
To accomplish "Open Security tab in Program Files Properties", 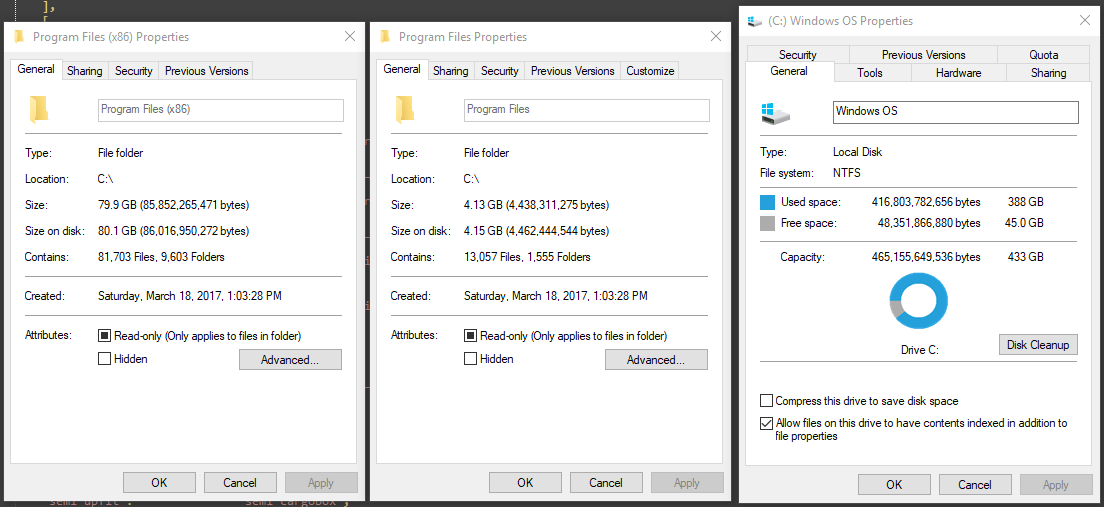I will click(500, 71).
